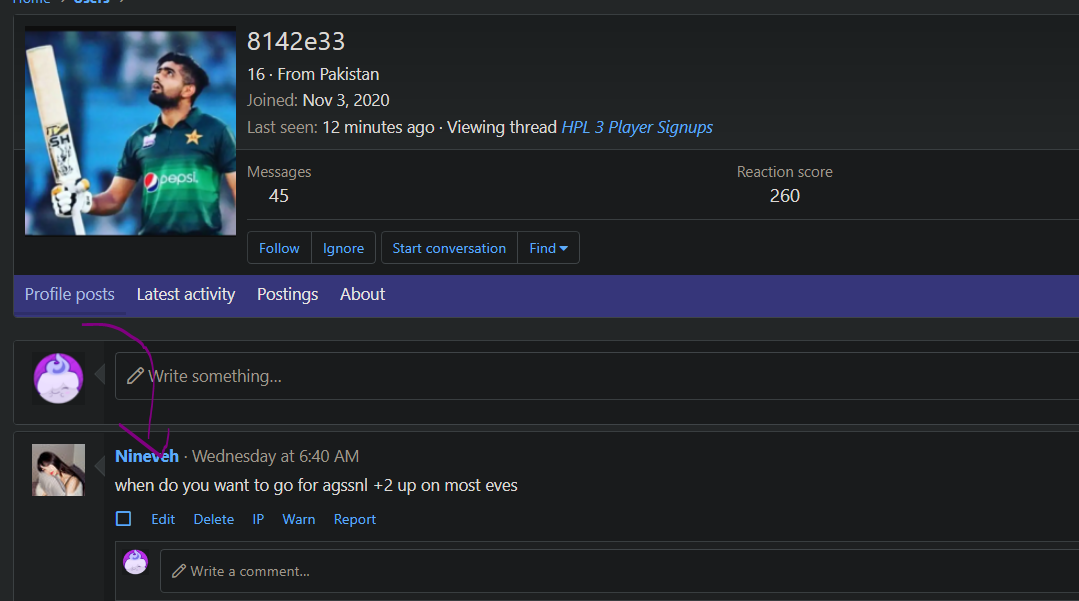Screen dimensions: 1079x601
Task: Report Nineveh's profile post
Action: coord(355,519)
